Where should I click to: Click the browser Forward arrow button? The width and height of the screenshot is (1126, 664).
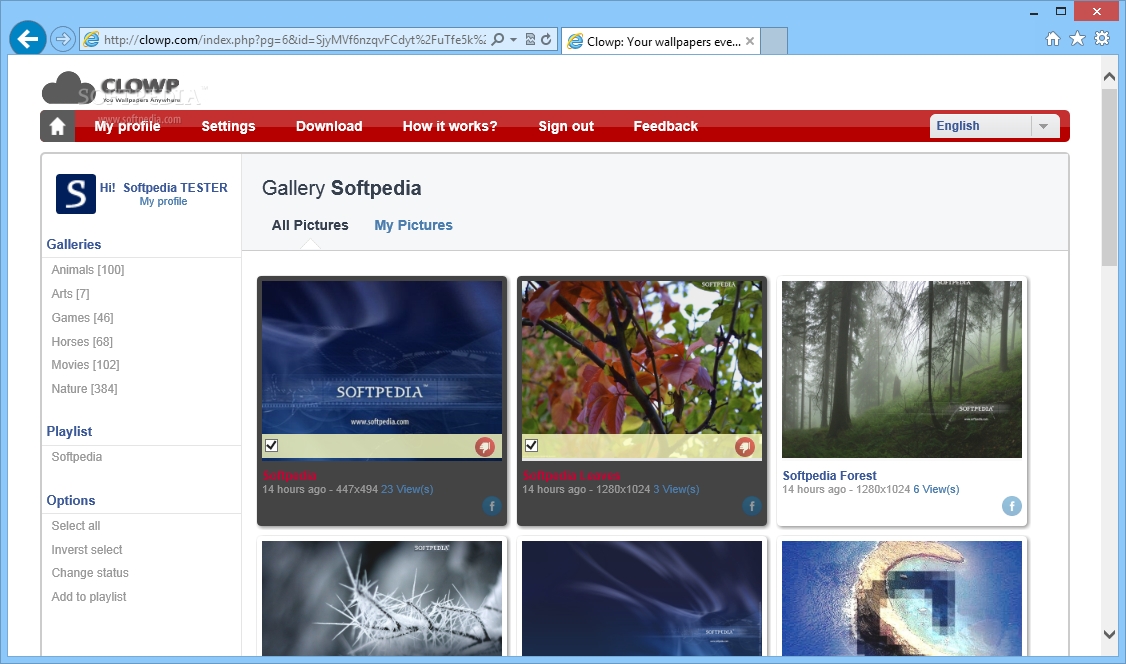pyautogui.click(x=63, y=39)
